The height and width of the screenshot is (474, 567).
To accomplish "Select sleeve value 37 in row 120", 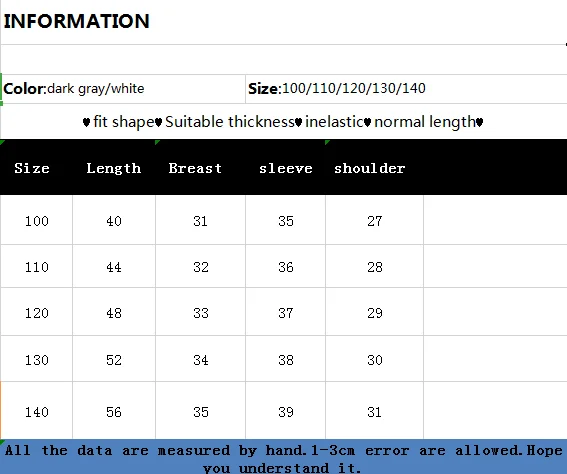I will (286, 313).
